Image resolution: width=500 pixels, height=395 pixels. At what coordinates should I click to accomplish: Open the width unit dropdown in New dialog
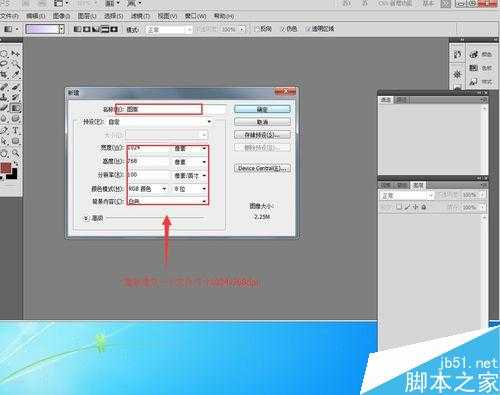(x=190, y=149)
